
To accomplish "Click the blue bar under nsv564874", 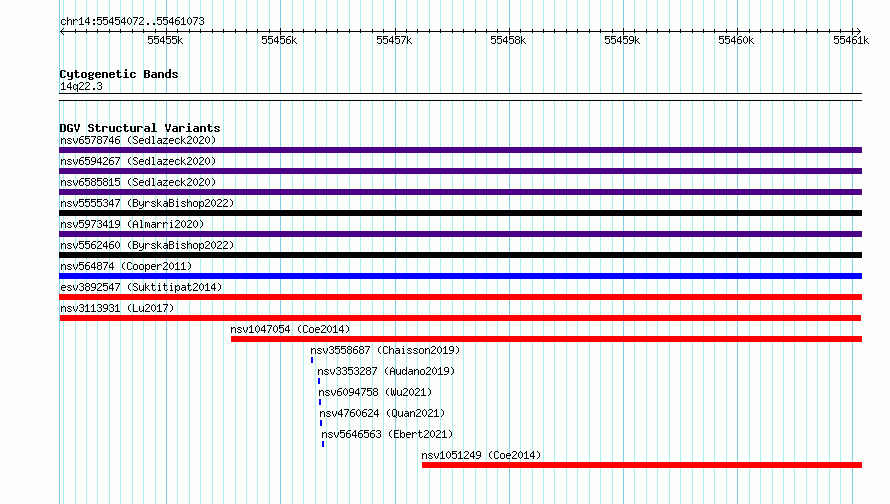I will coord(460,276).
